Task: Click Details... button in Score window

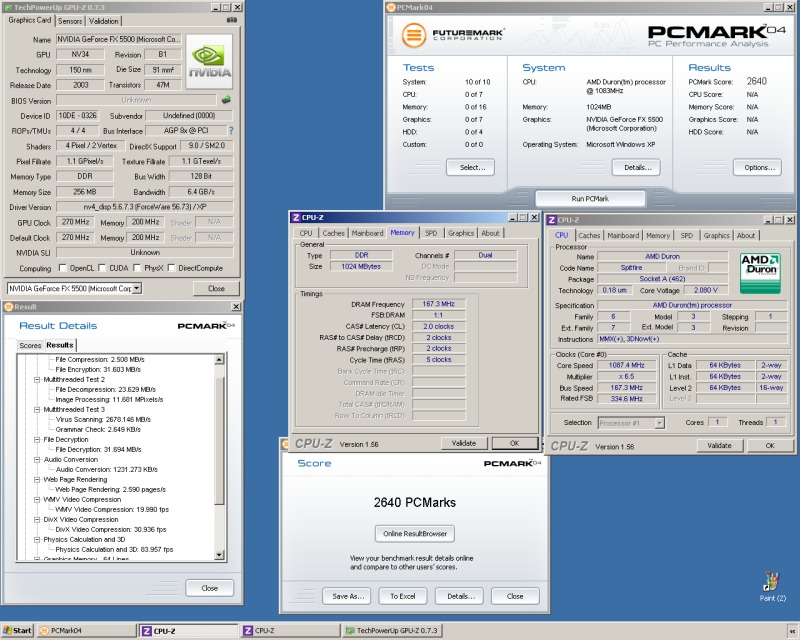Action: tap(459, 596)
